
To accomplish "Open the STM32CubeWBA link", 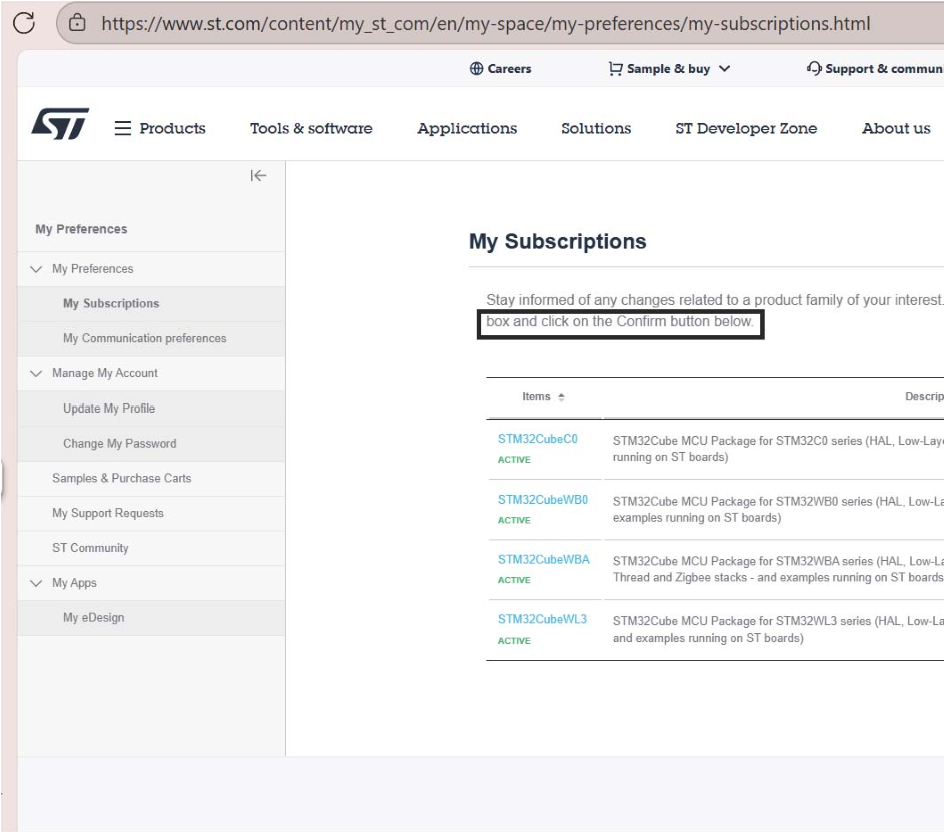I will pos(544,559).
